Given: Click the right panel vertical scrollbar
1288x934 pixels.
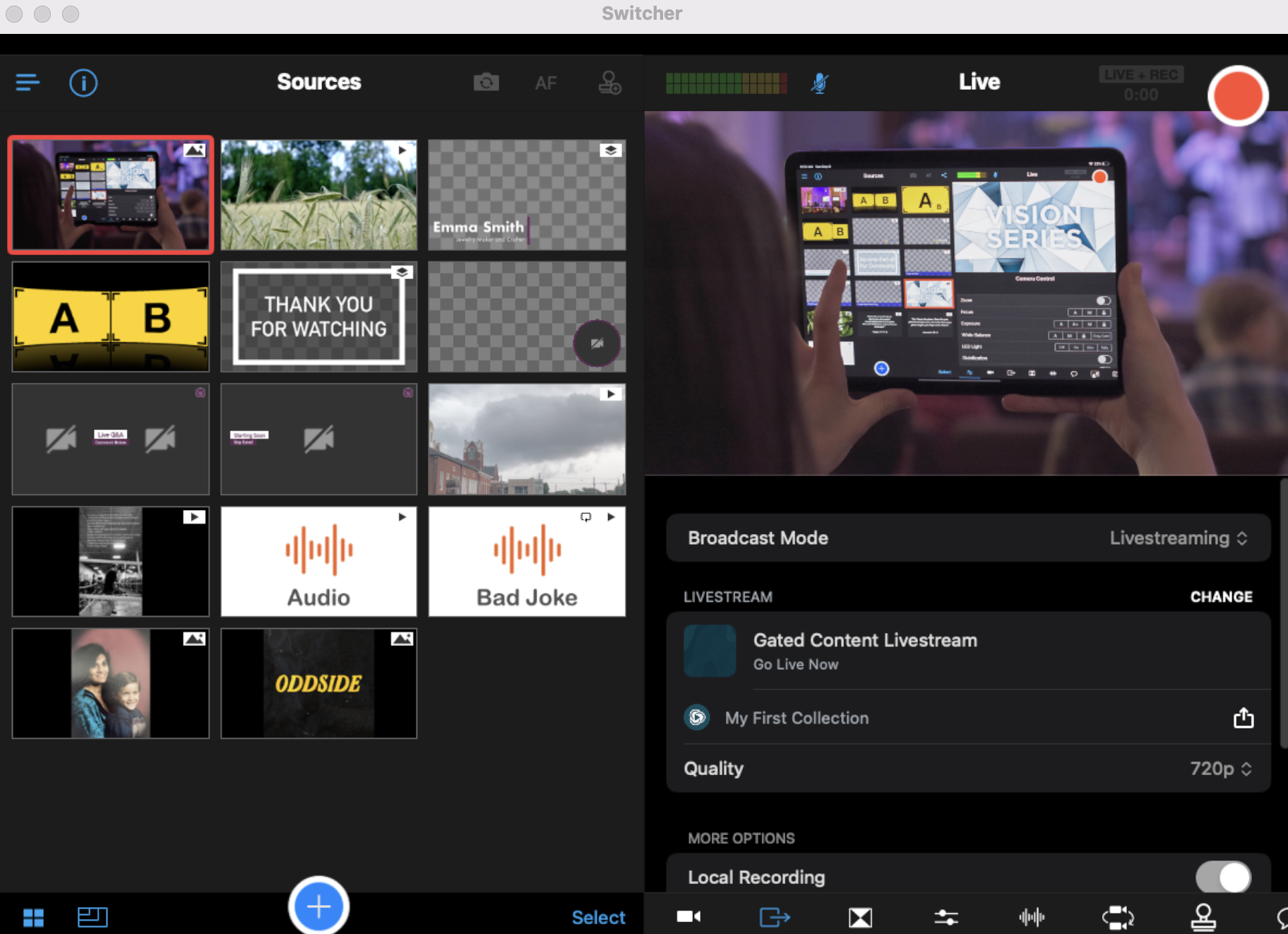Looking at the screenshot, I should tap(1284, 613).
